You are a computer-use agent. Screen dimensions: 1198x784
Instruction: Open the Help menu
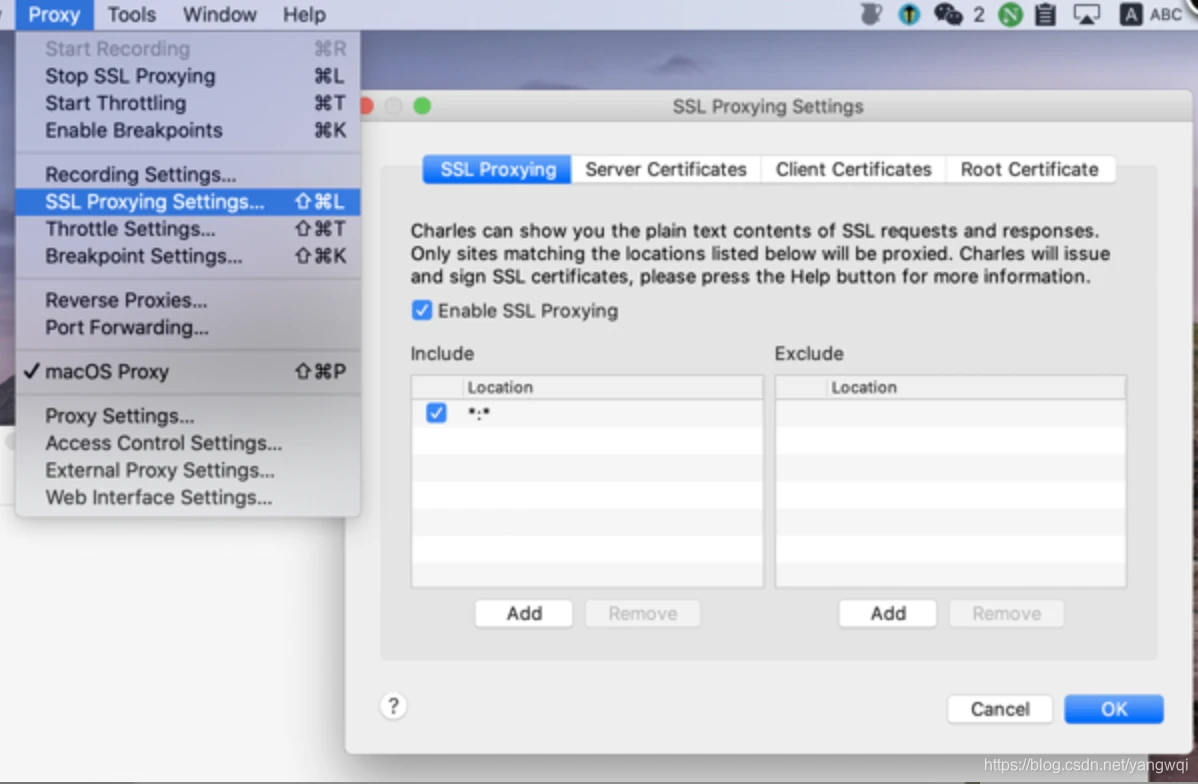[304, 15]
